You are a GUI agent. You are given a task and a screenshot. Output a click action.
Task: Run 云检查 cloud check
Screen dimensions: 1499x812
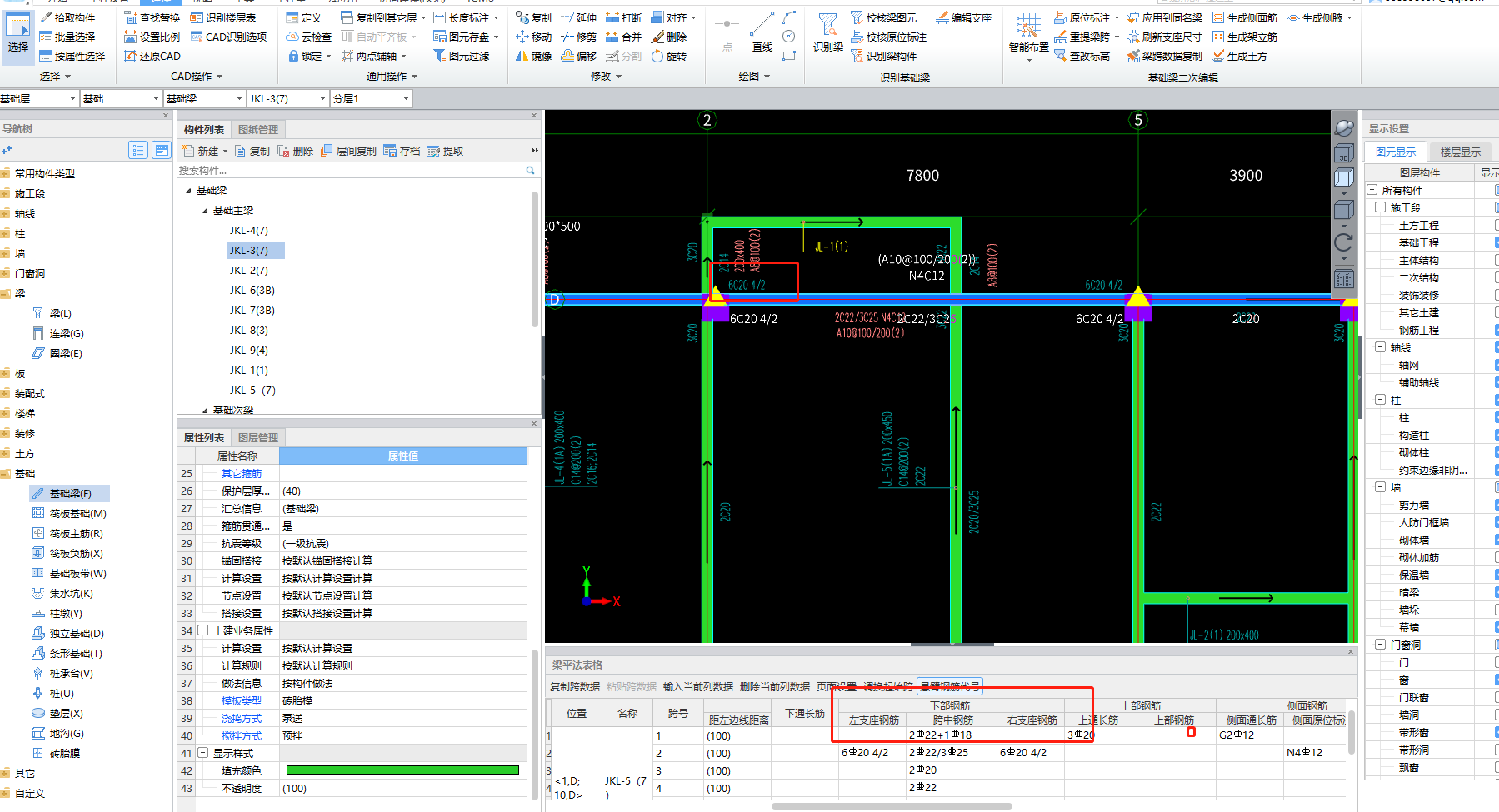tap(308, 37)
